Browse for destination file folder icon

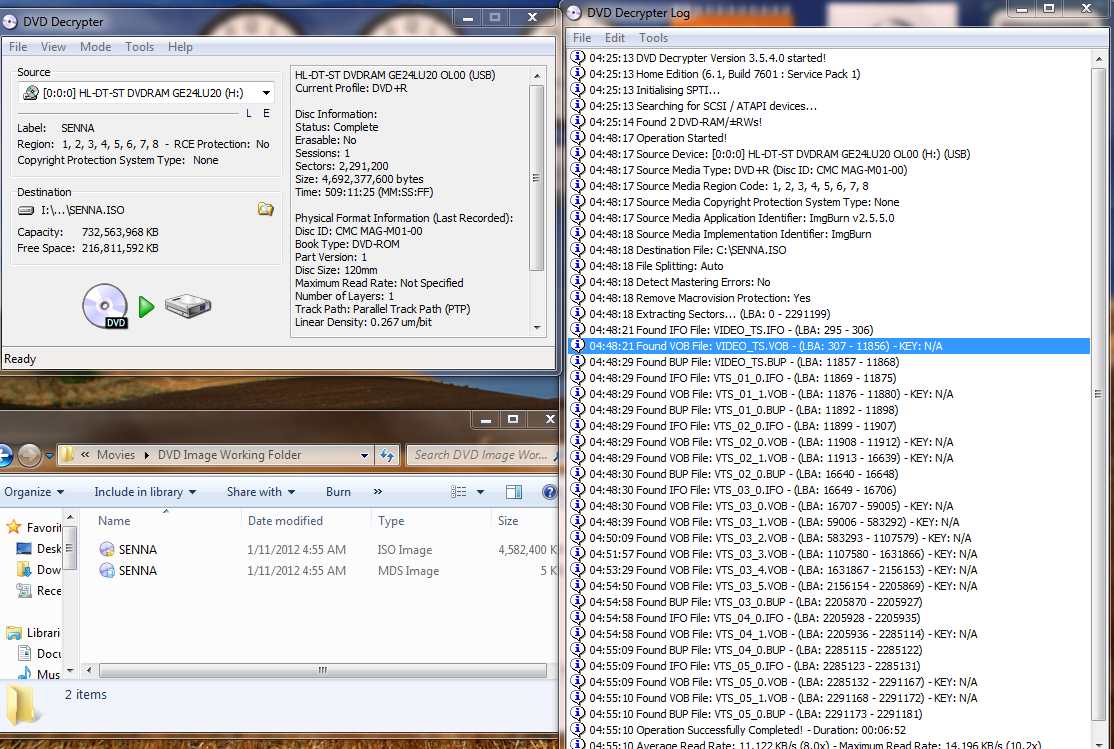click(x=266, y=209)
